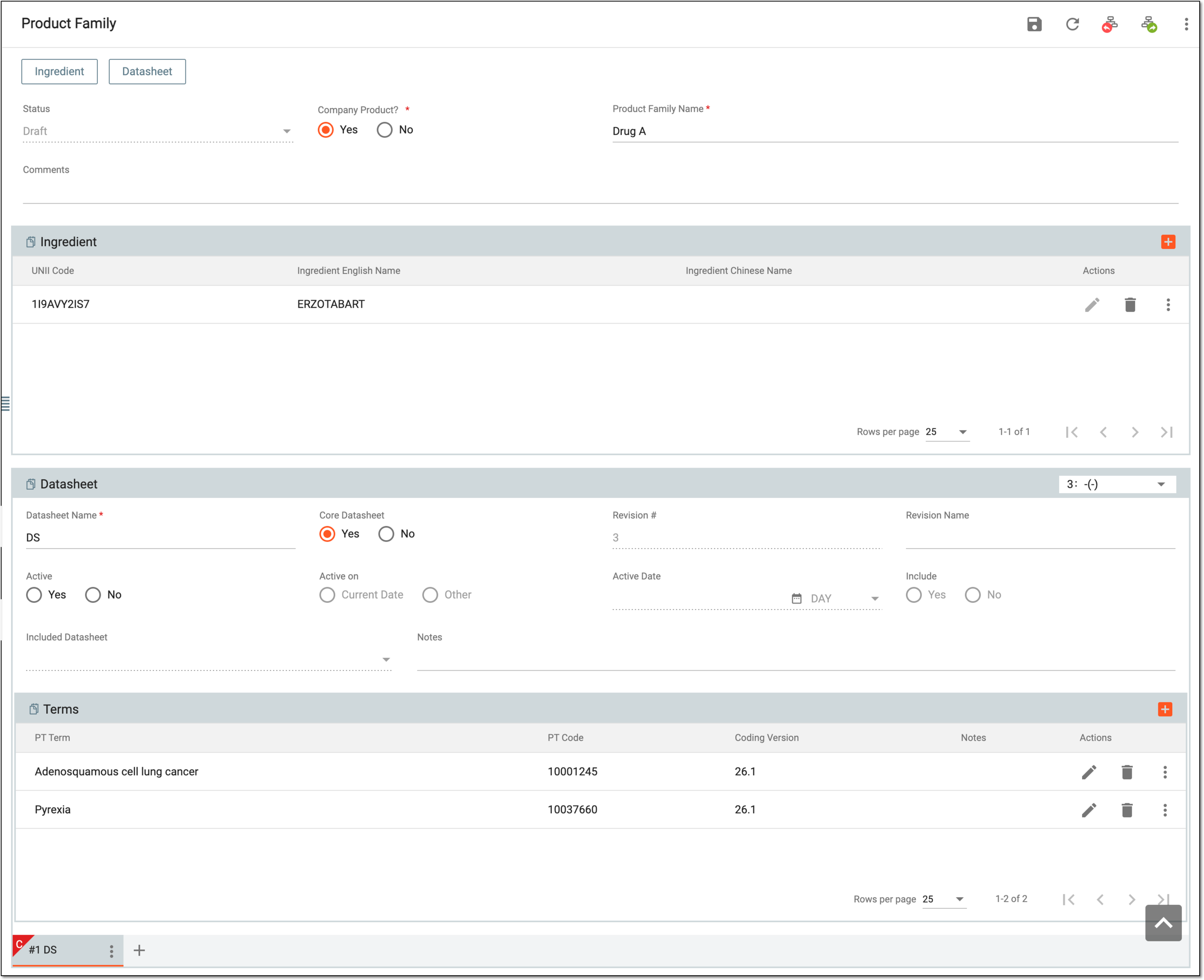This screenshot has height=980, width=1204.
Task: Open more options for ERZOTABART row
Action: 1168,305
